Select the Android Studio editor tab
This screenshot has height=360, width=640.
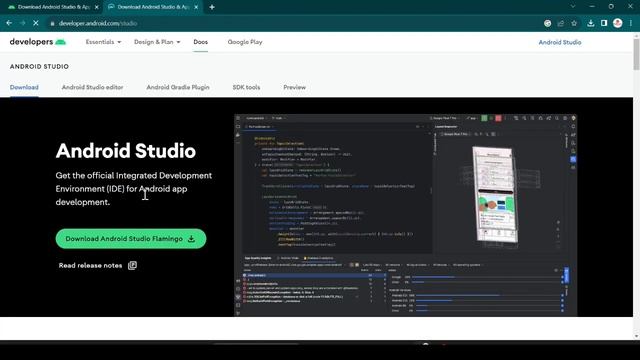[92, 87]
